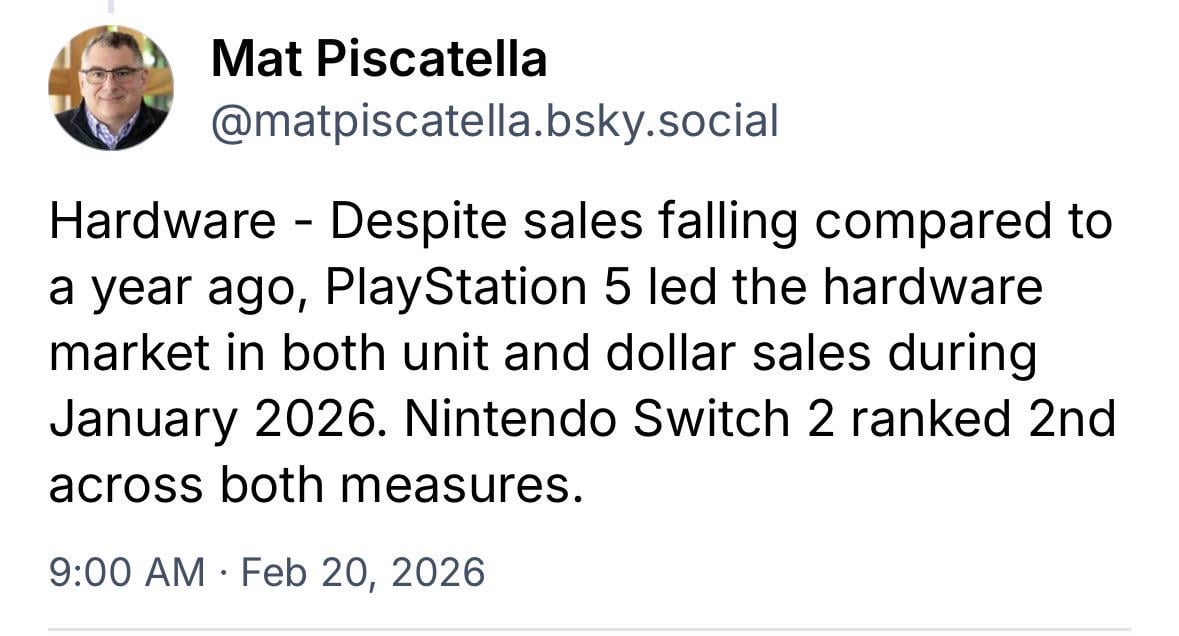The image size is (1179, 636).
Task: Click the 9:00 AM time text
Action: [127, 573]
